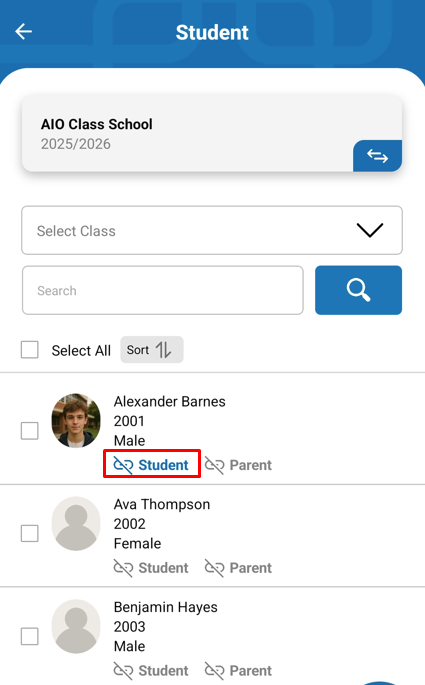Click the 2025/2026 school year text
This screenshot has height=685, width=425.
pos(76,144)
